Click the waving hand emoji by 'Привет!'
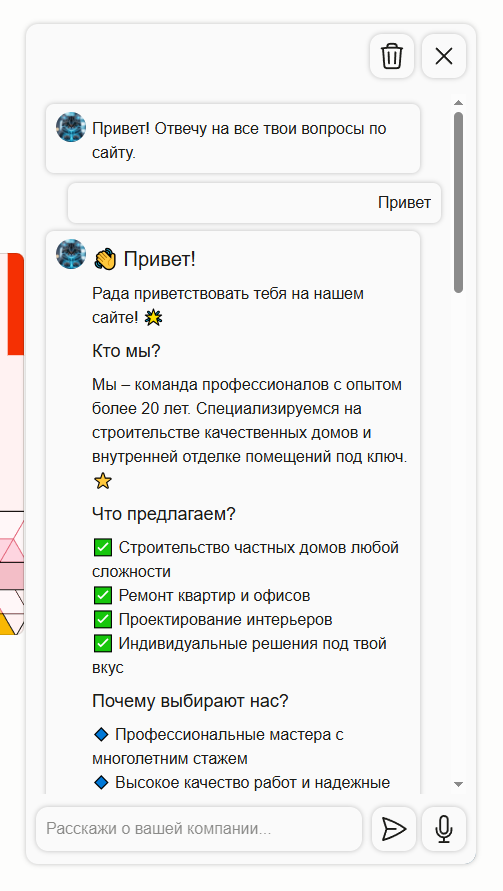The height and width of the screenshot is (891, 503). (105, 260)
